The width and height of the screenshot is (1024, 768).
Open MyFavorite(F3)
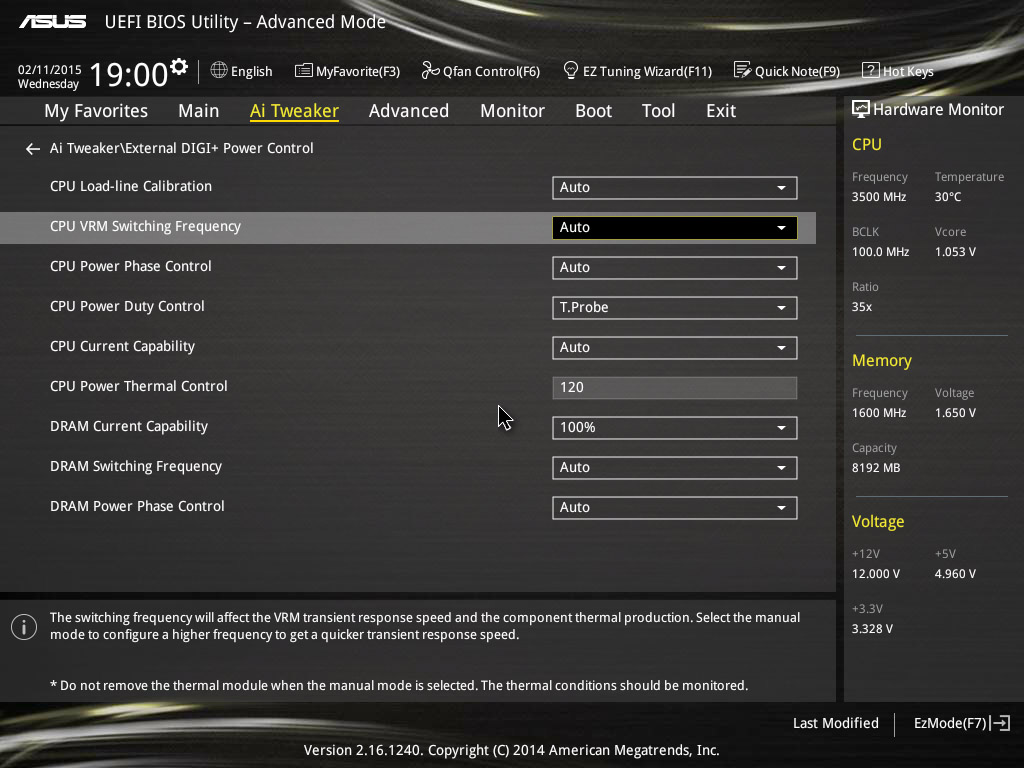(358, 71)
